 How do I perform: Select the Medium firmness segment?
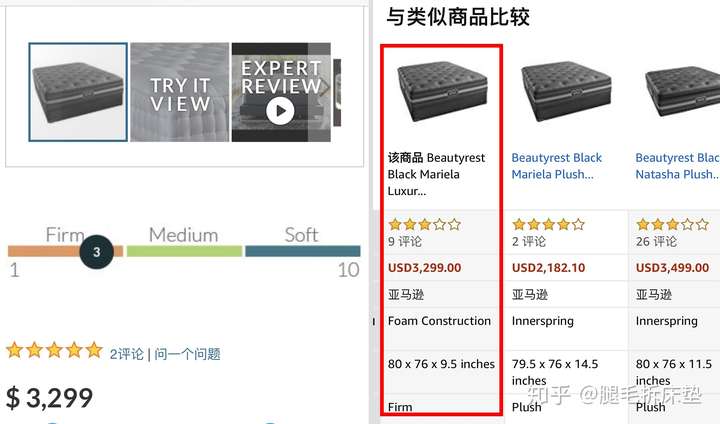(x=184, y=251)
